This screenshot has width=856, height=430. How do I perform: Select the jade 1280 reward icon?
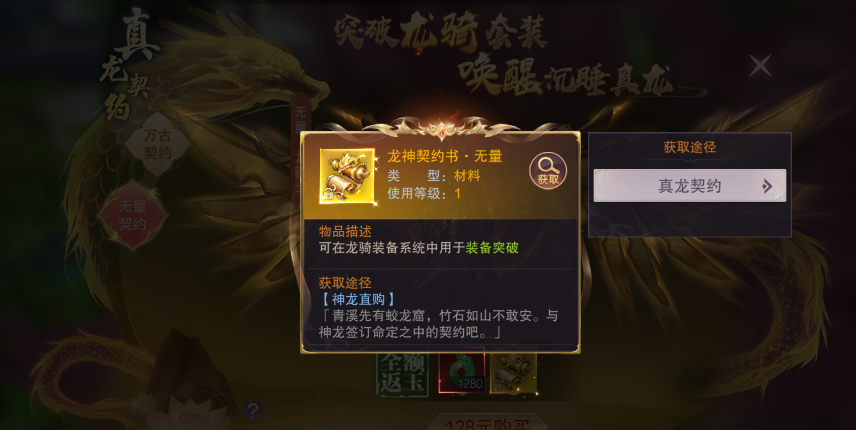tap(462, 373)
